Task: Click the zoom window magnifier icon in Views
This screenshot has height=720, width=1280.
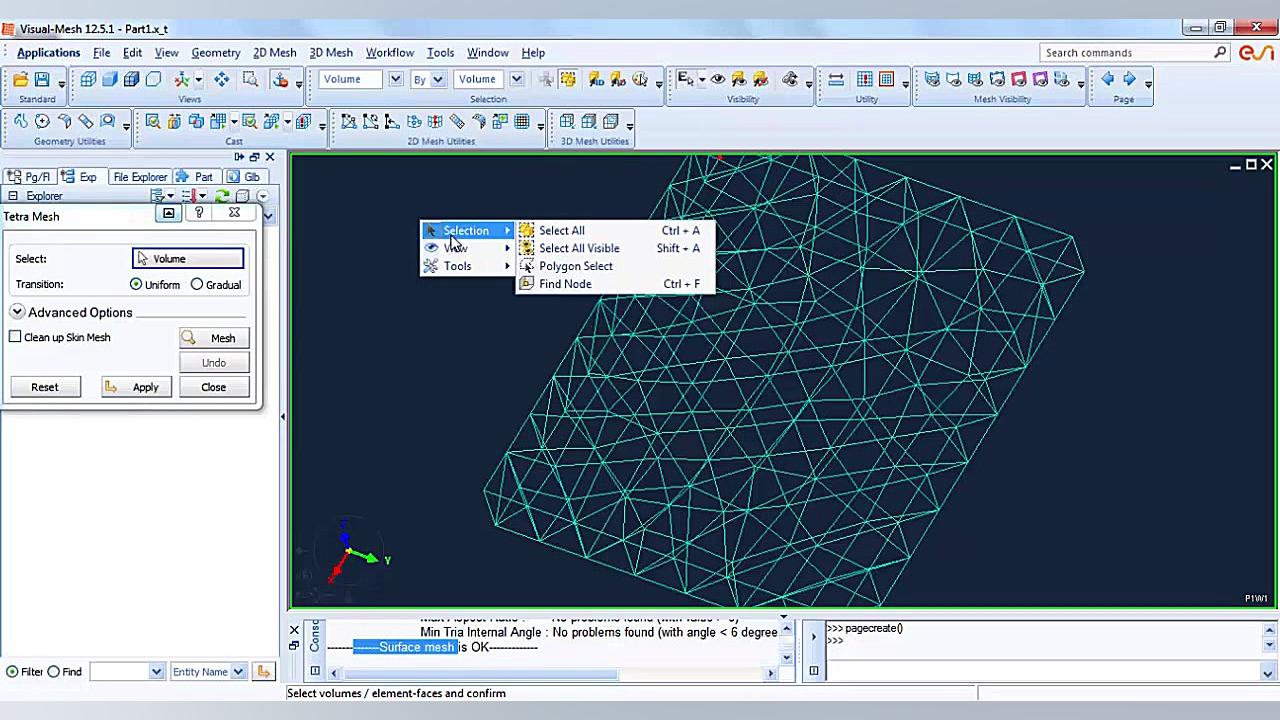Action: [250, 79]
